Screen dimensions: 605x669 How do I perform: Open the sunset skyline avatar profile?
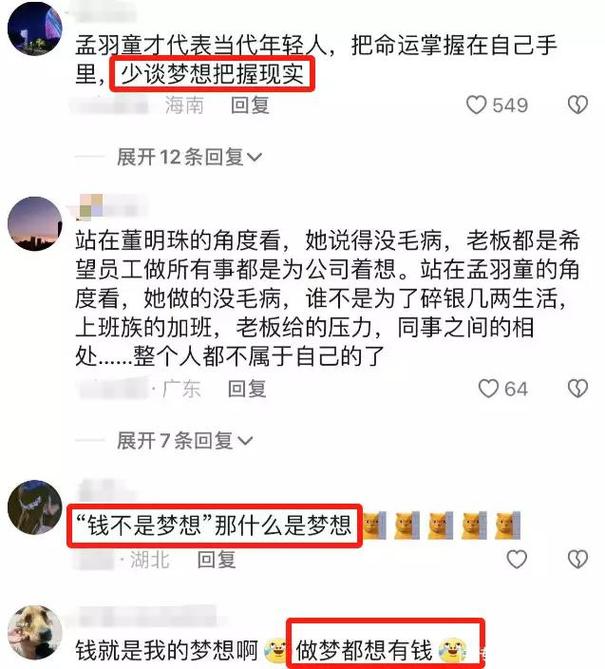click(35, 223)
